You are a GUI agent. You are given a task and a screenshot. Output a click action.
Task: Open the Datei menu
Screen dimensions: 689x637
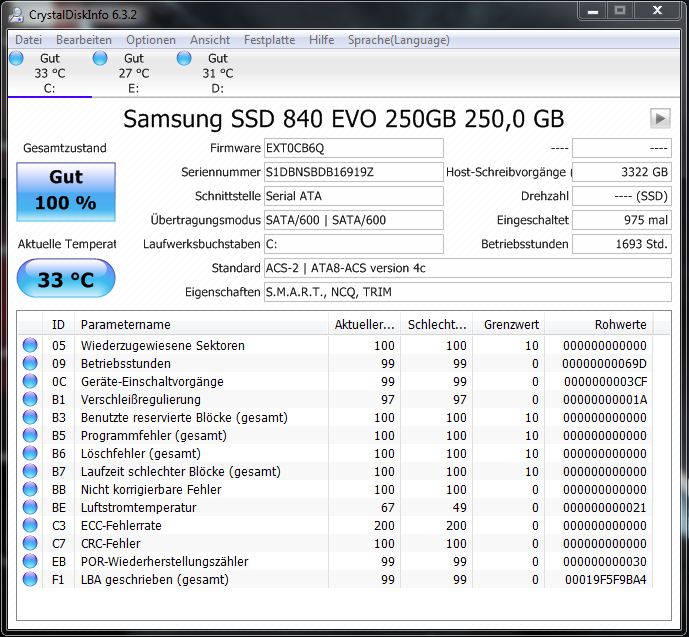29,40
